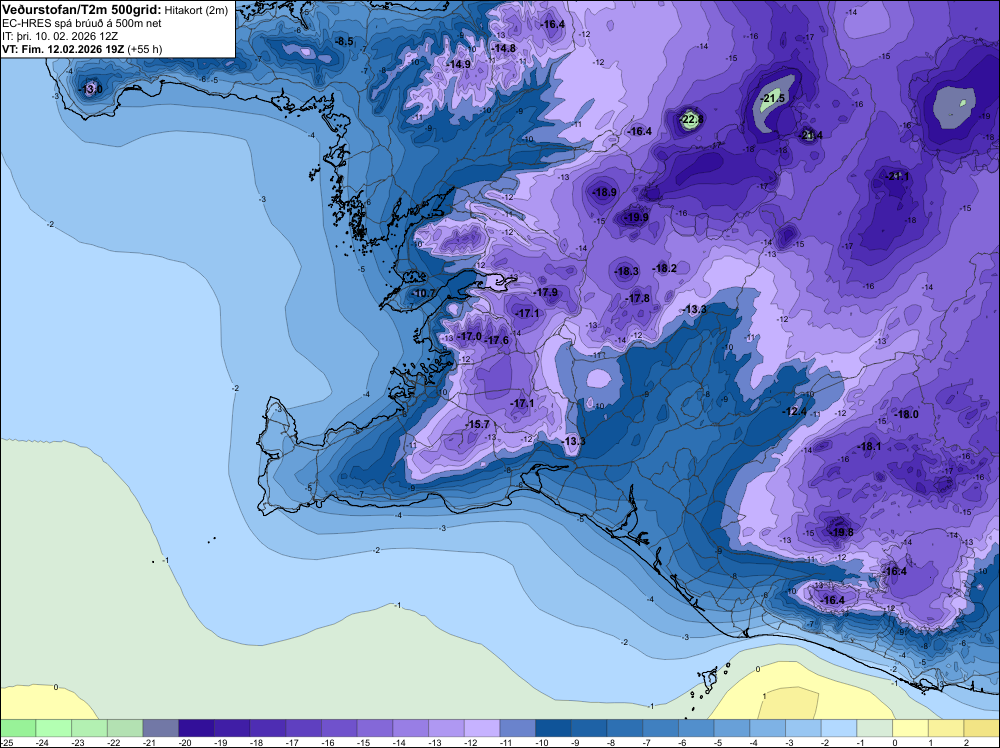Click the -14.8 temperature label

(x=503, y=48)
